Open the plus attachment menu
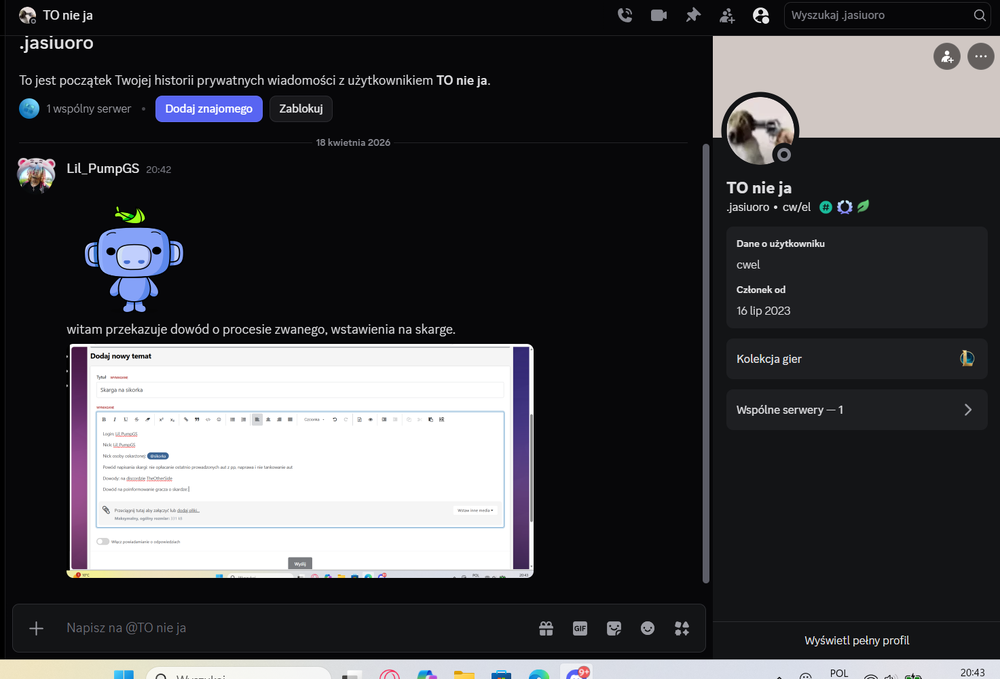 point(36,629)
